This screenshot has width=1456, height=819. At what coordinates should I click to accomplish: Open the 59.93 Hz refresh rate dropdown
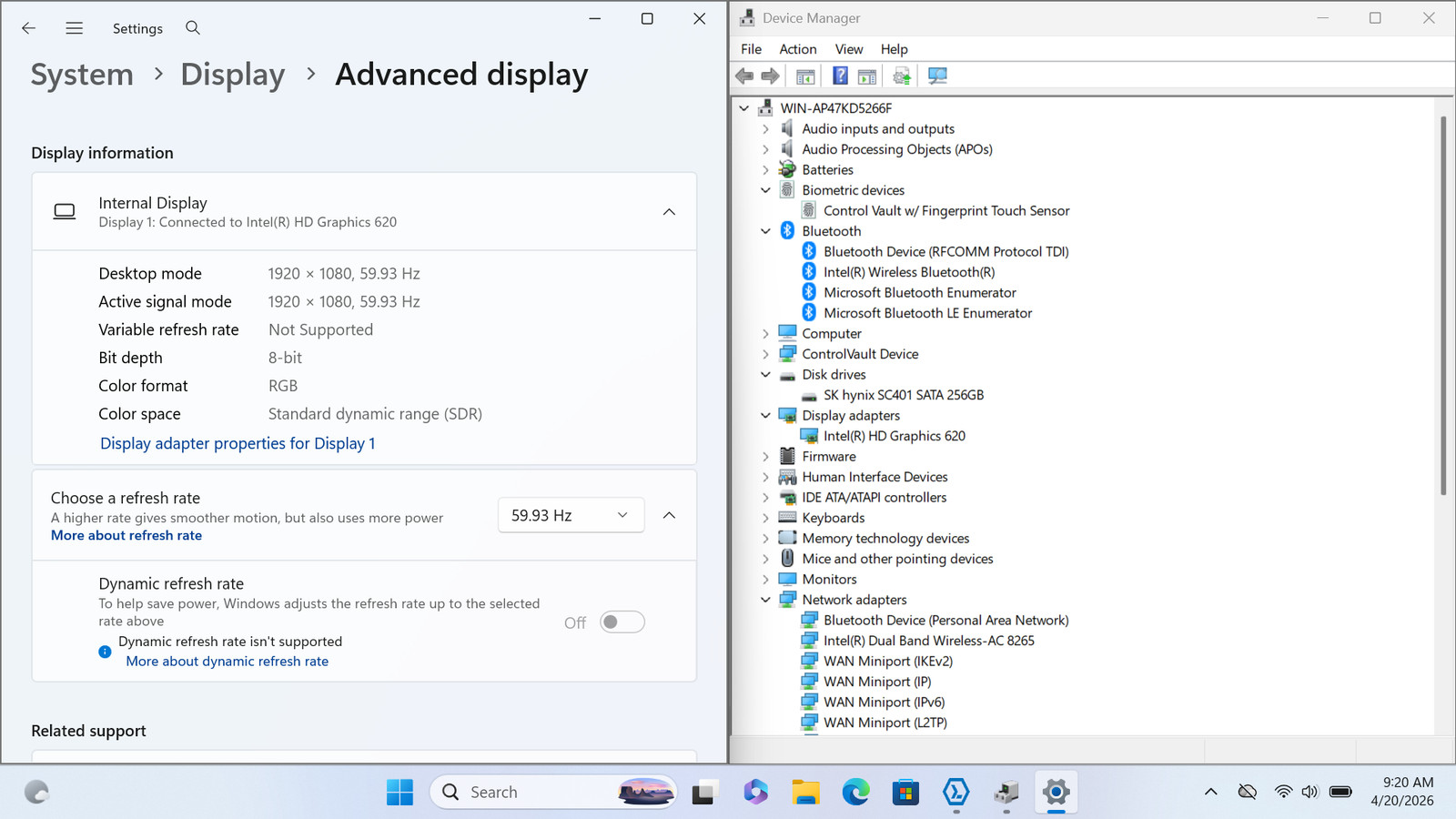571,515
